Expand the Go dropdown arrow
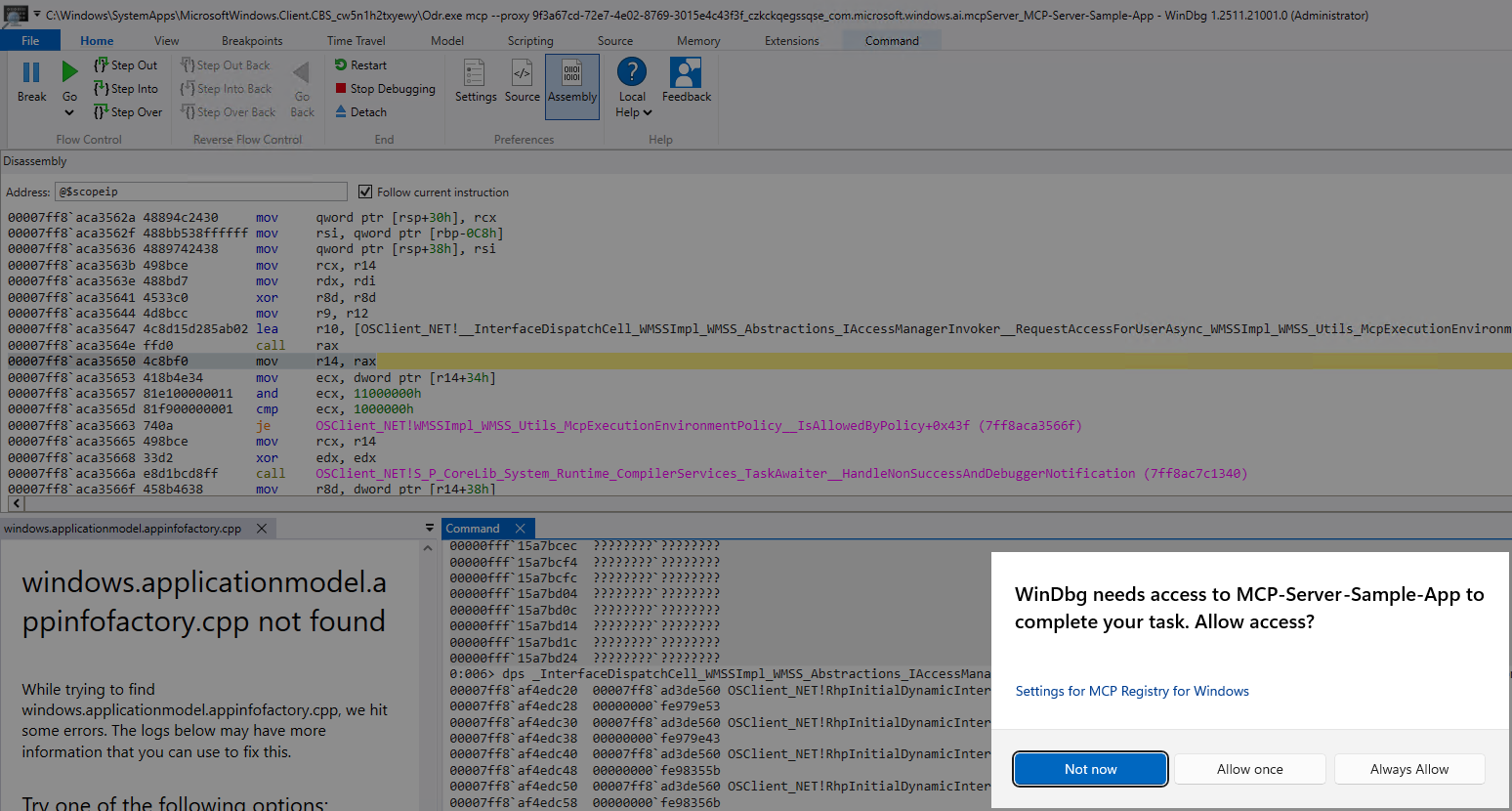 point(69,113)
